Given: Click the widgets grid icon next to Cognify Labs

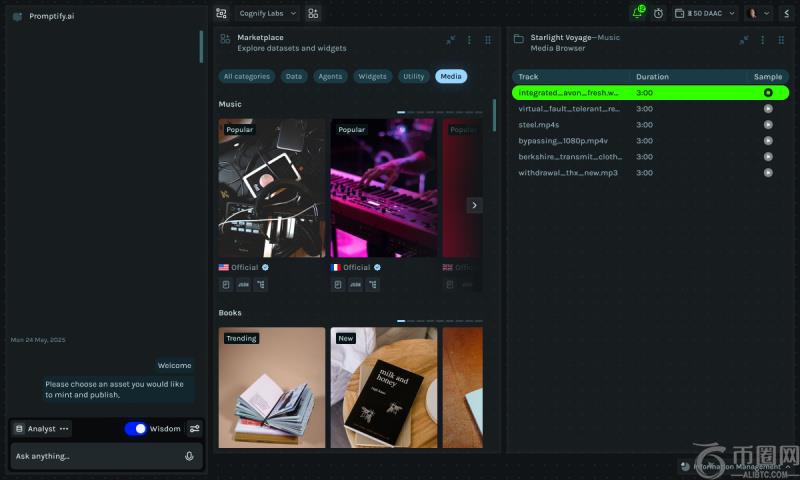Looking at the screenshot, I should [x=313, y=13].
